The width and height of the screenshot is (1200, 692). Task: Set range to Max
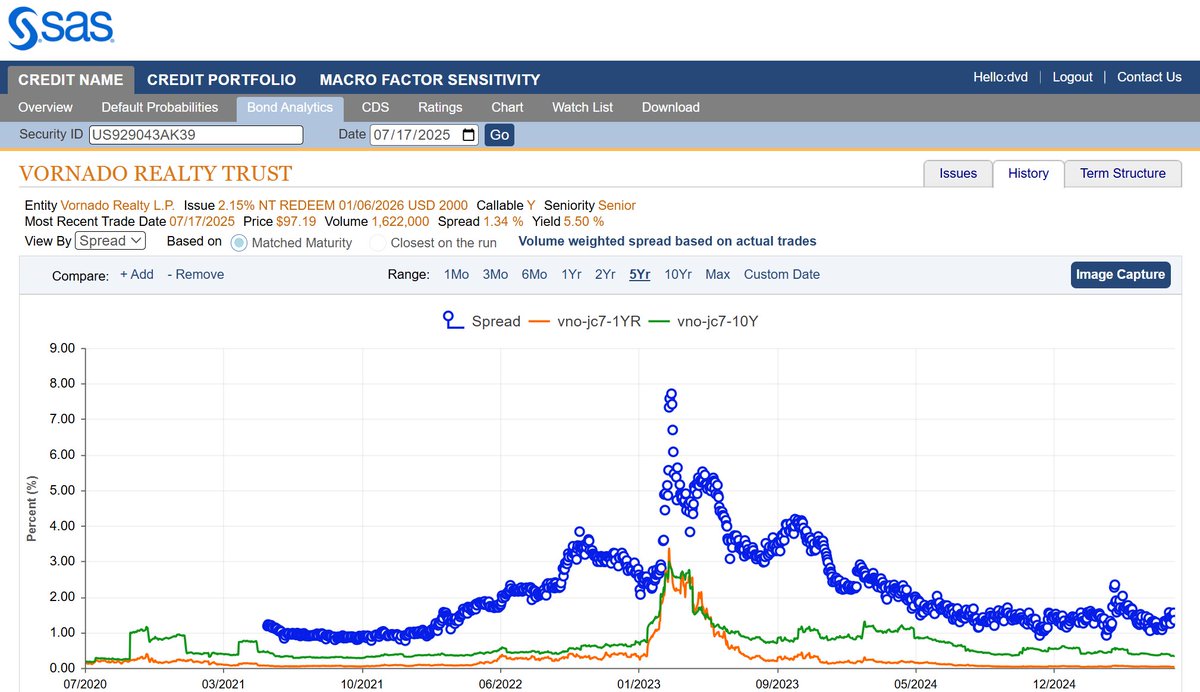pos(717,274)
